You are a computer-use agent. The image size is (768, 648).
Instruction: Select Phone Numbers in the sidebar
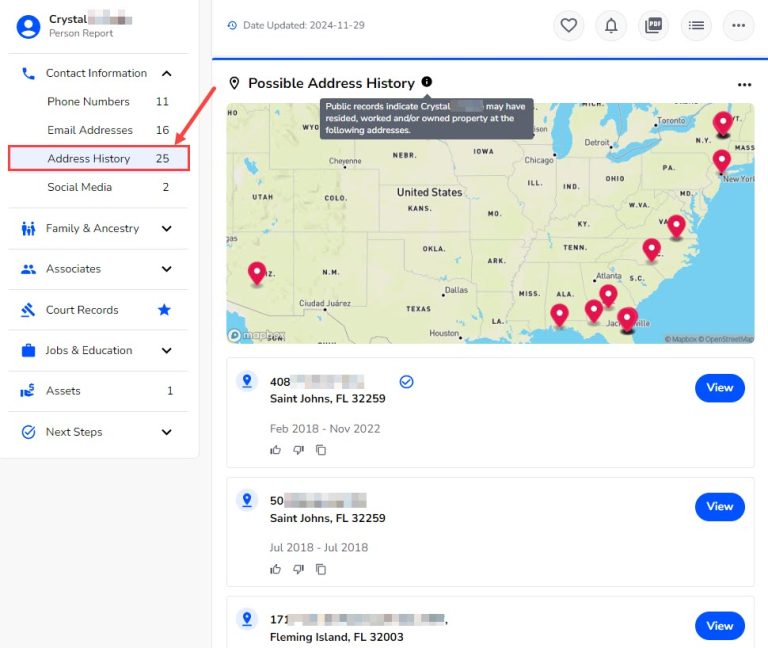click(88, 102)
